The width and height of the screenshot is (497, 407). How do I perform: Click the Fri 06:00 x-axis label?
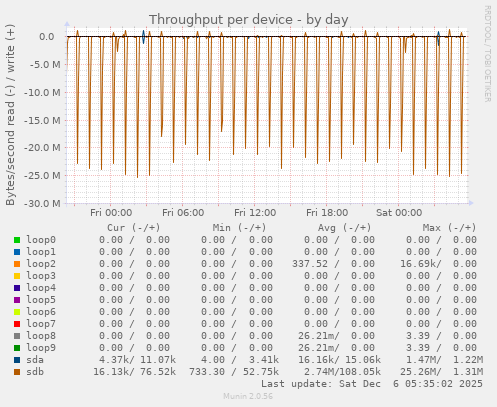[x=183, y=213]
